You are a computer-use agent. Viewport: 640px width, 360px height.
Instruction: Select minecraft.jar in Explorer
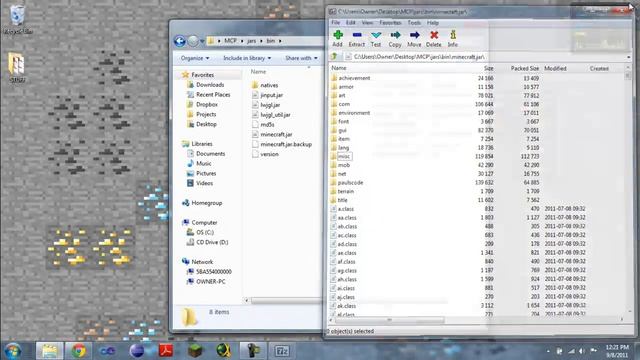click(x=276, y=134)
